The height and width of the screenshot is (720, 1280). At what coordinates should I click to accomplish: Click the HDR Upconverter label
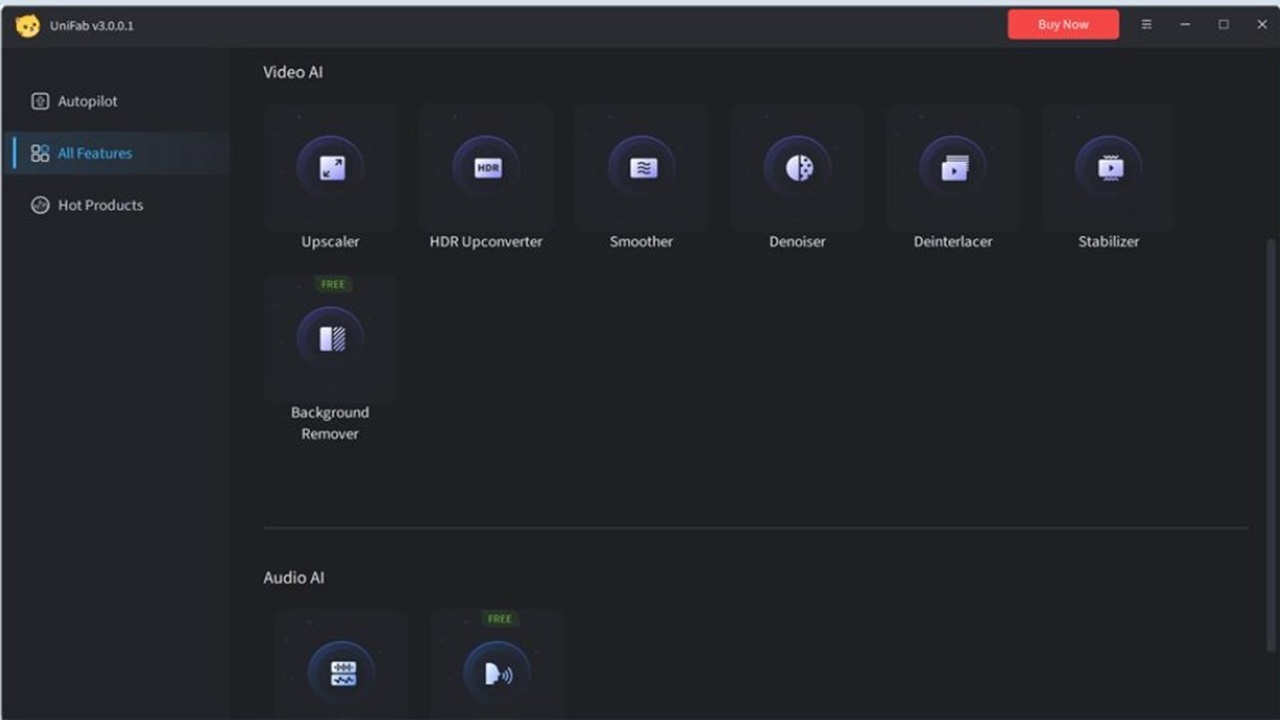[486, 241]
